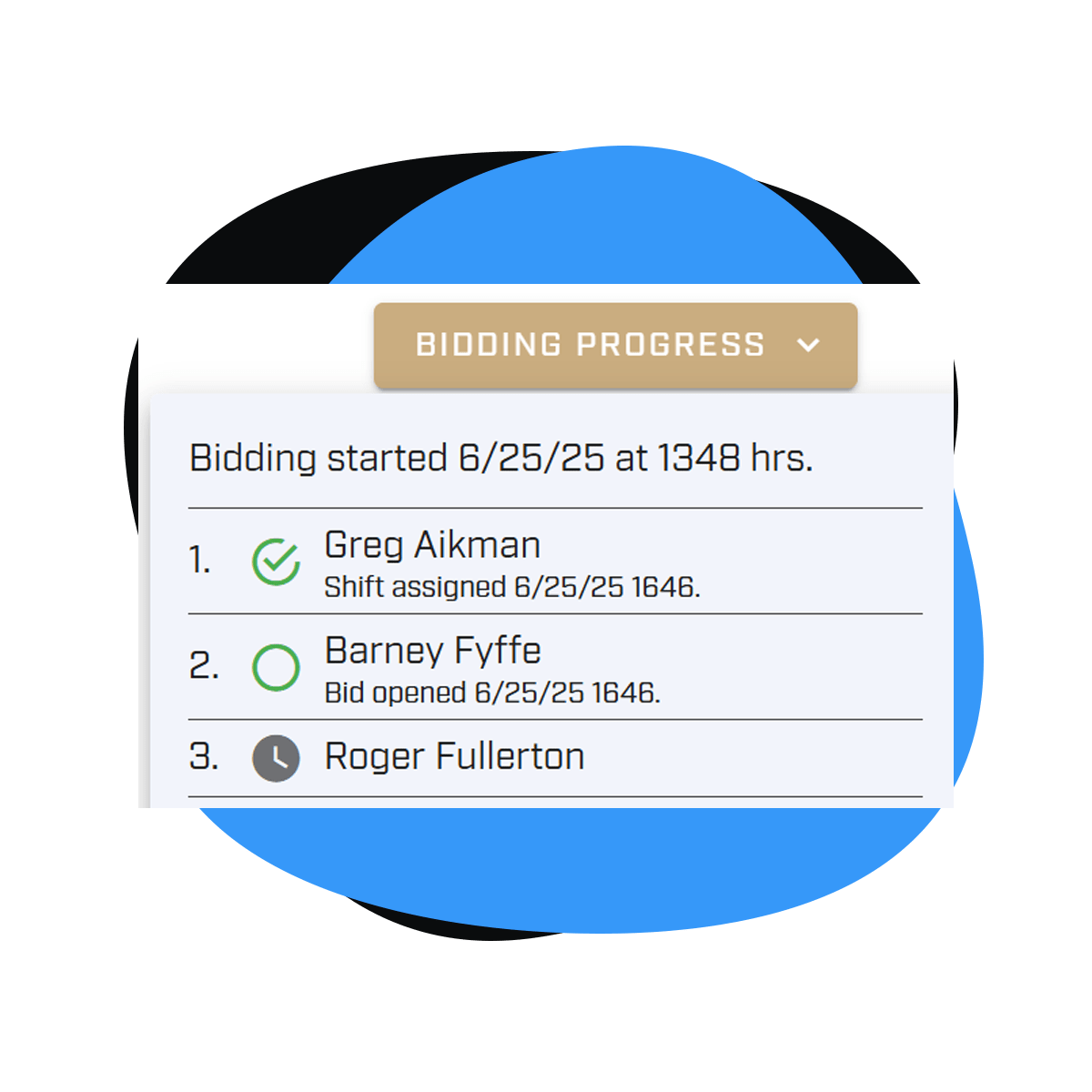Click list number 2 in bidding order
Viewport: 1092px width, 1092px height.
204,666
